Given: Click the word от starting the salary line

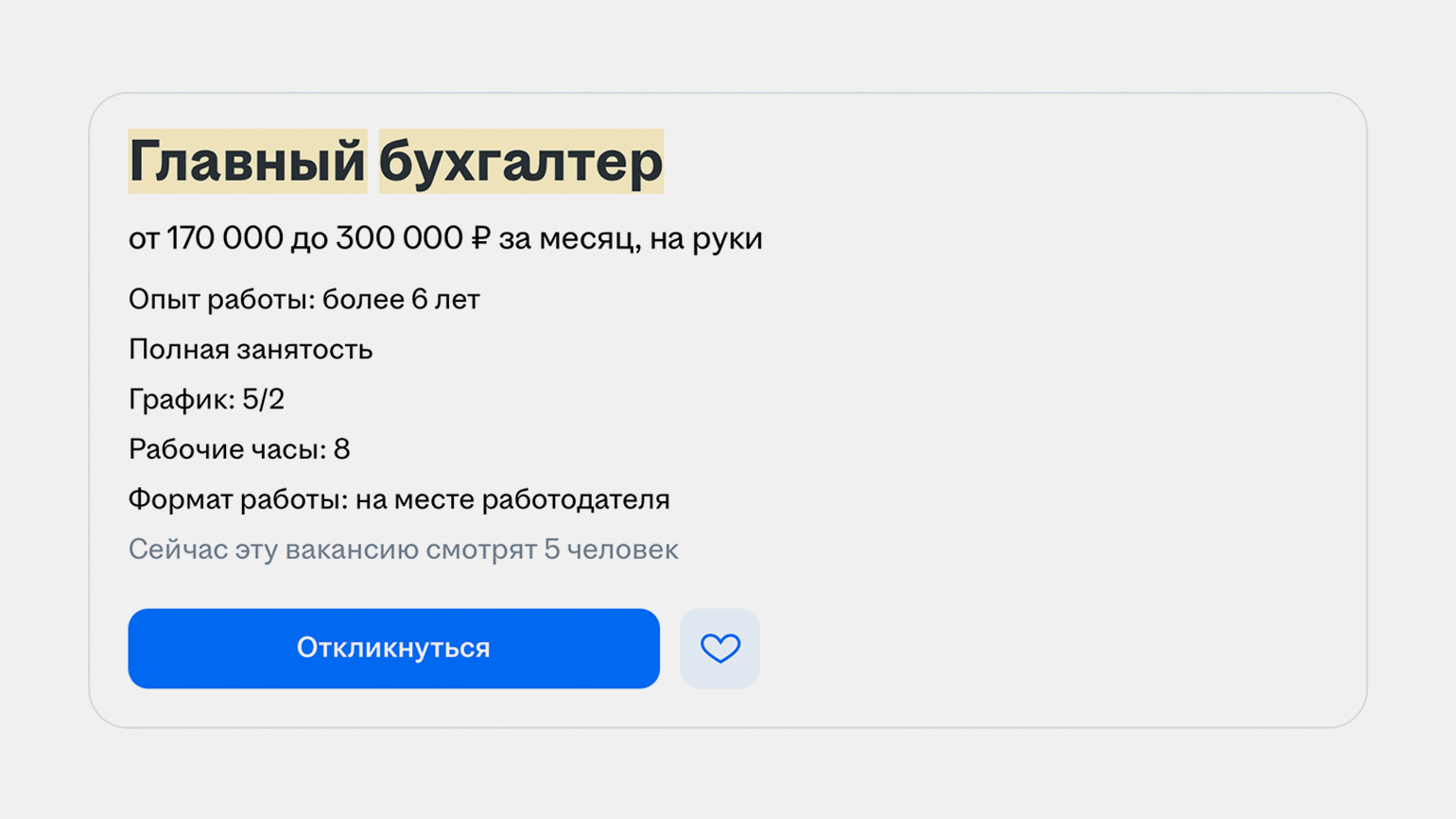Looking at the screenshot, I should tap(144, 239).
